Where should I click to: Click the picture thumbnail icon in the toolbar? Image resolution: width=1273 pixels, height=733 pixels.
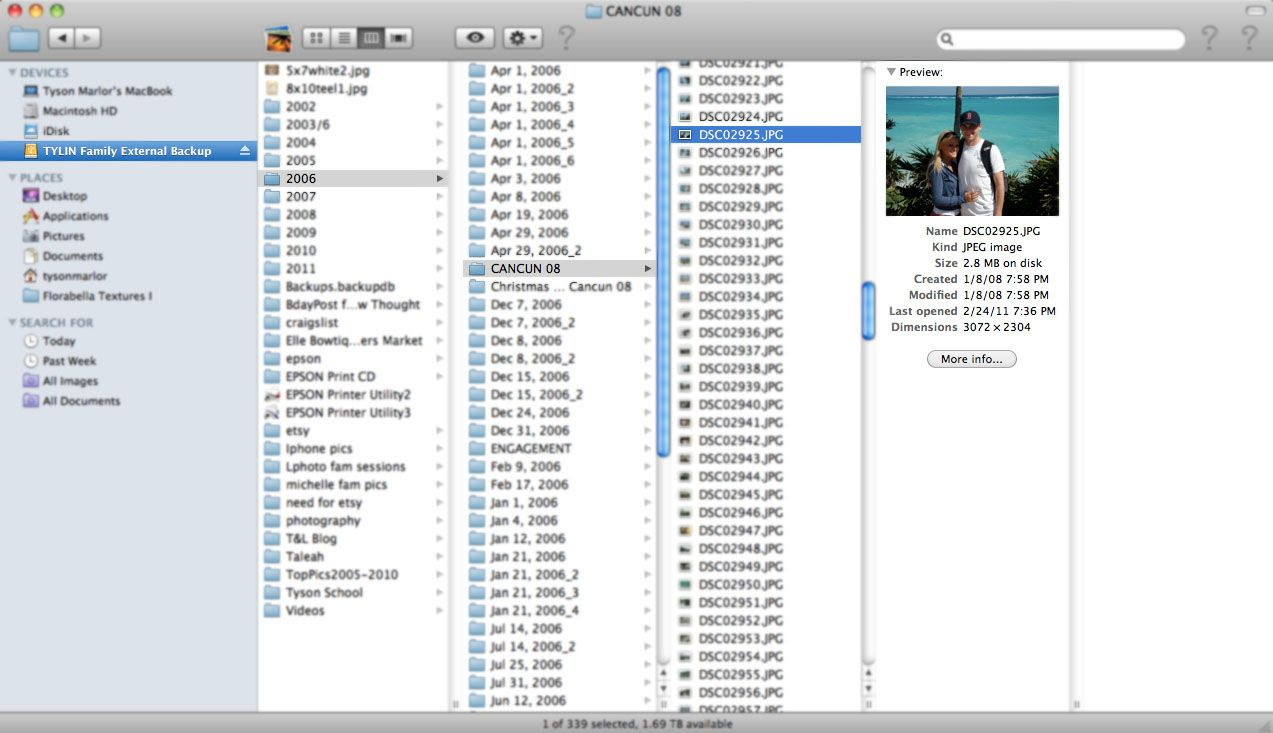[278, 39]
